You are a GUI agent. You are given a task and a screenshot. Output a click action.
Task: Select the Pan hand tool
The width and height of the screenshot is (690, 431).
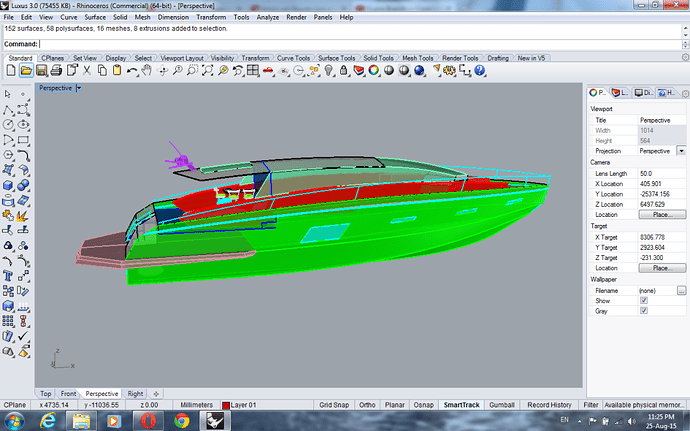pyautogui.click(x=146, y=71)
